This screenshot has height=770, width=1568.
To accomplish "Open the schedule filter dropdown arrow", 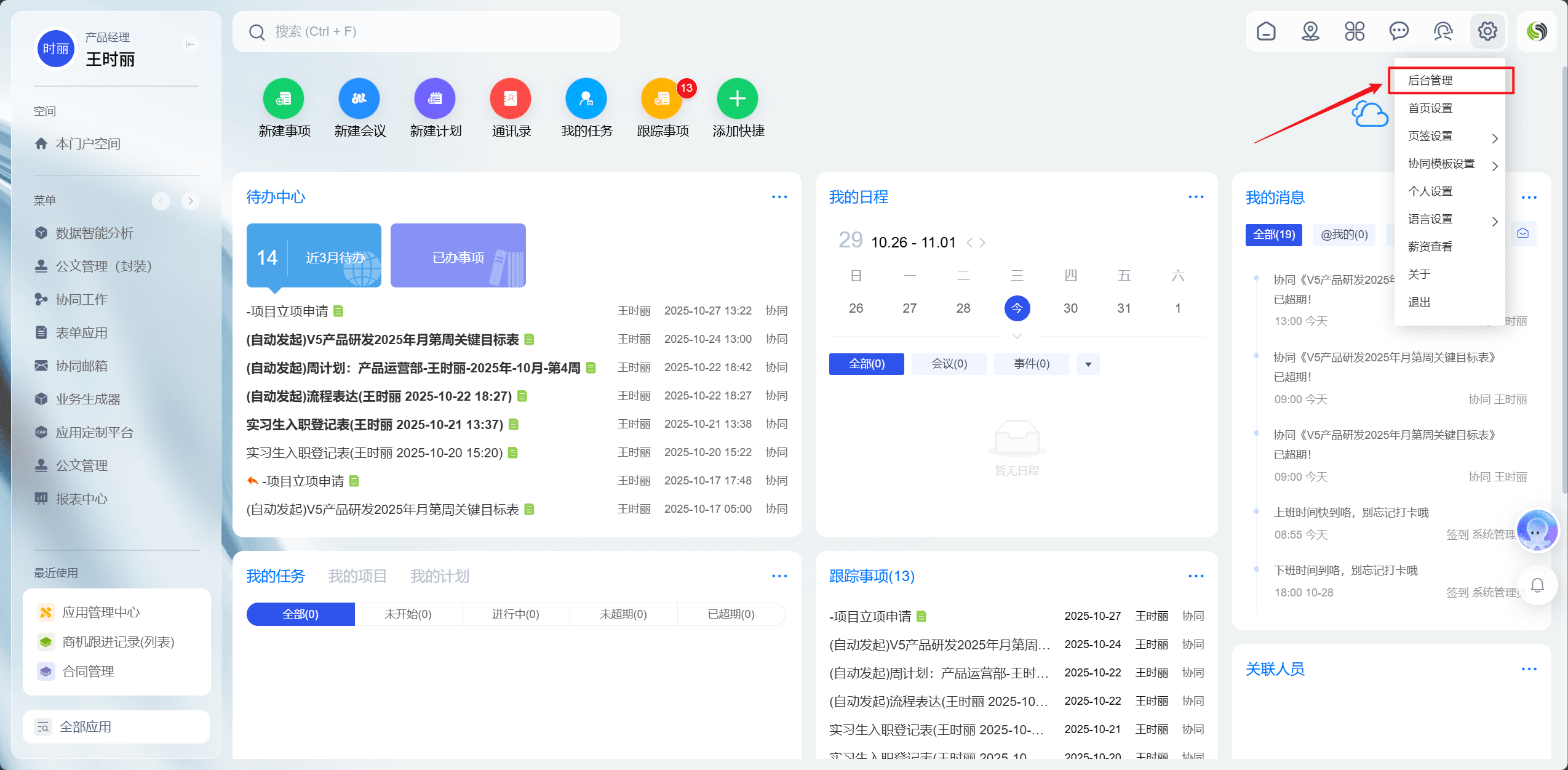I will (x=1088, y=364).
